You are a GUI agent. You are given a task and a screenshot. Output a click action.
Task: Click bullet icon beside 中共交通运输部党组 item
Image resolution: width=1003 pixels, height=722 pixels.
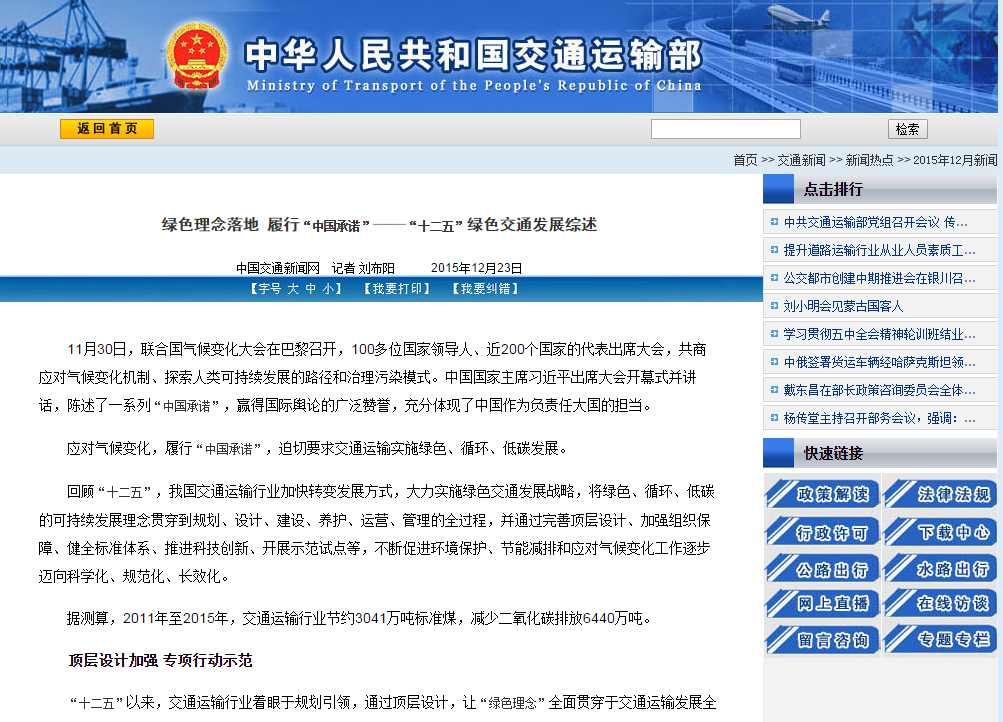pos(774,222)
